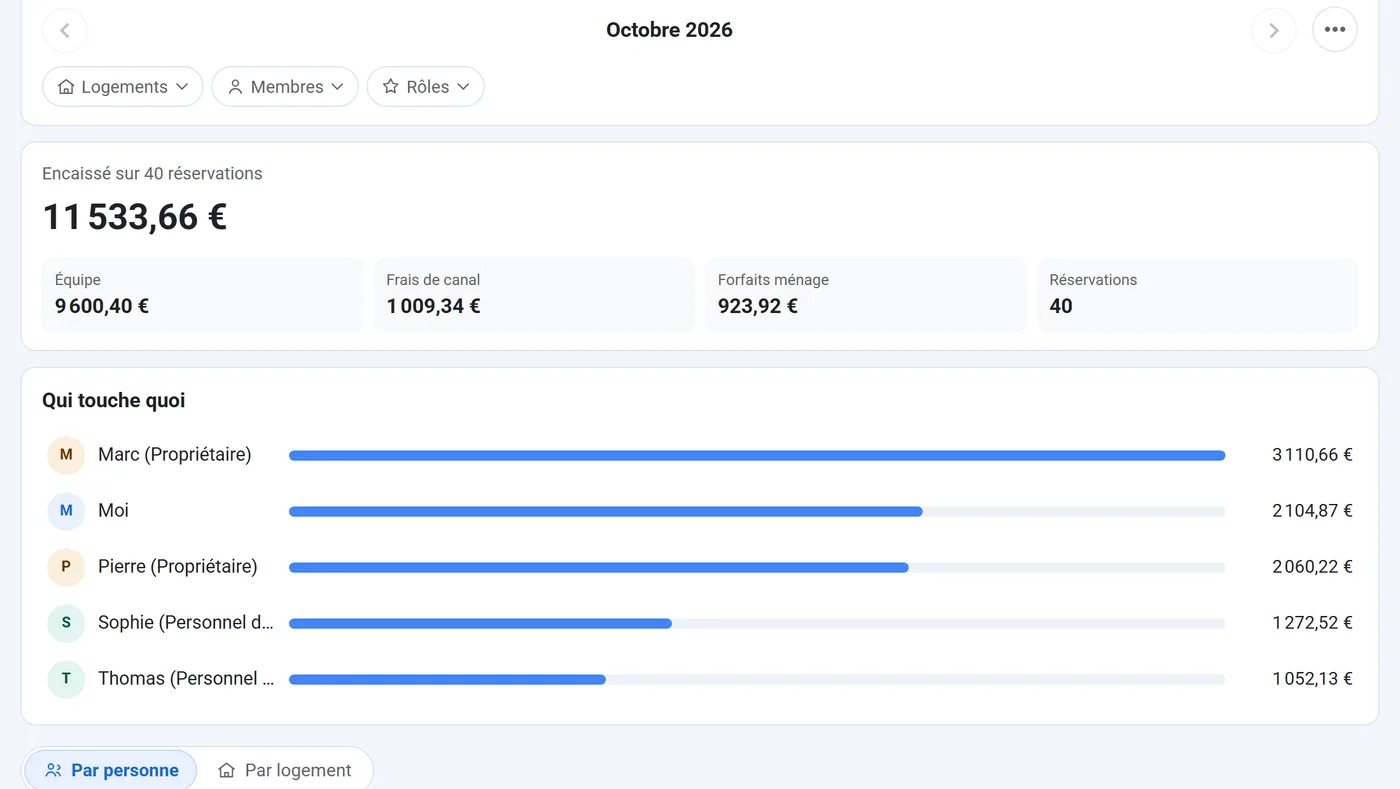Go to next month arrow
The width and height of the screenshot is (1400, 789).
pos(1274,30)
